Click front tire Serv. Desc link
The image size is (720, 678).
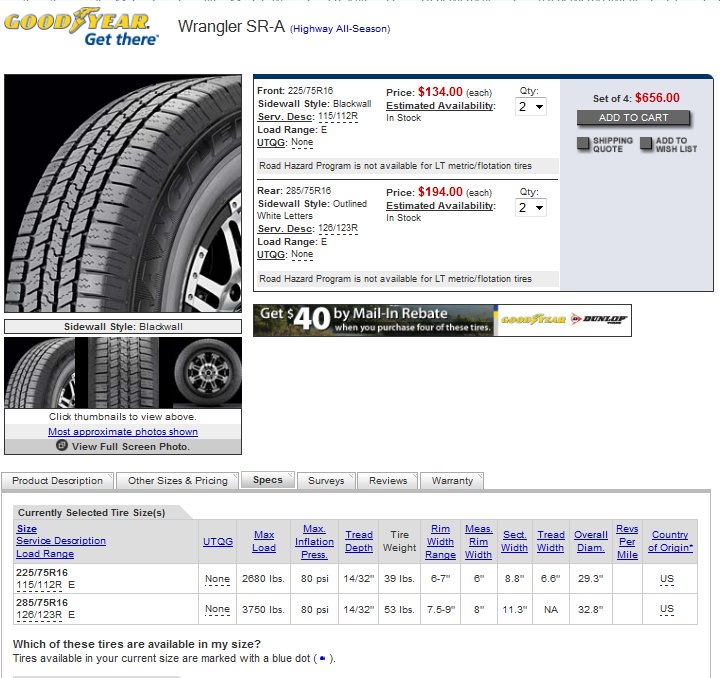point(286,117)
